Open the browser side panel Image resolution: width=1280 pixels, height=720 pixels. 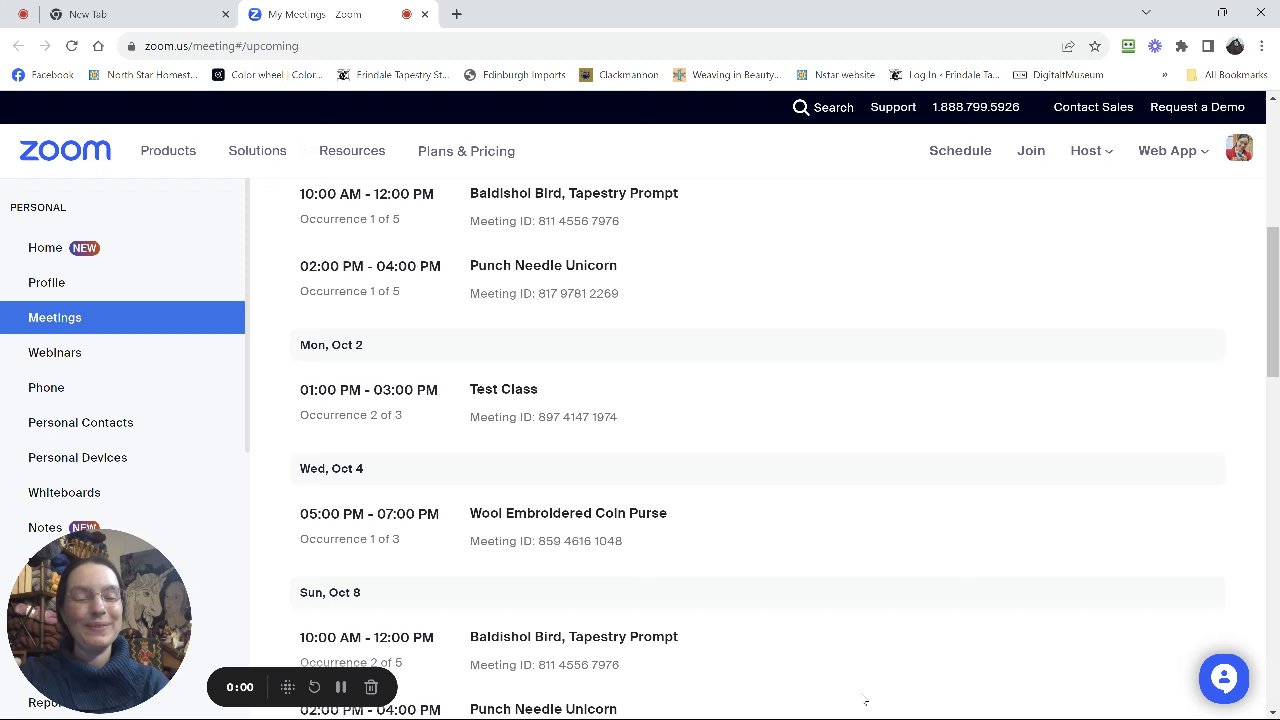click(x=1208, y=46)
